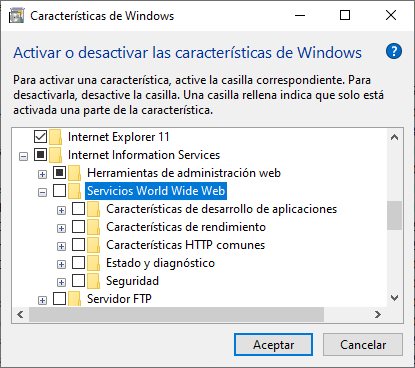Image resolution: width=415 pixels, height=368 pixels.
Task: Expand Herramientas de administración web
Action: [x=42, y=174]
